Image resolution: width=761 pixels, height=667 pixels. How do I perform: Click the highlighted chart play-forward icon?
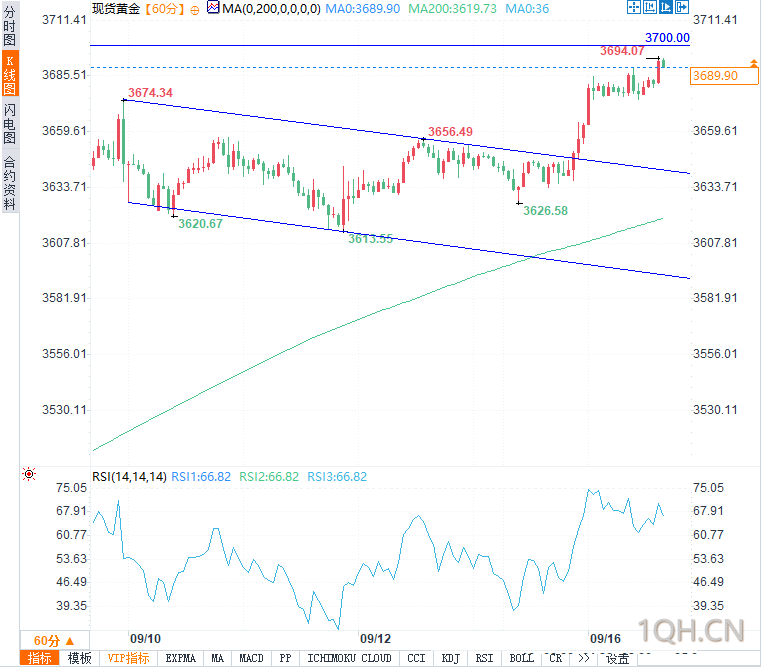pos(665,7)
